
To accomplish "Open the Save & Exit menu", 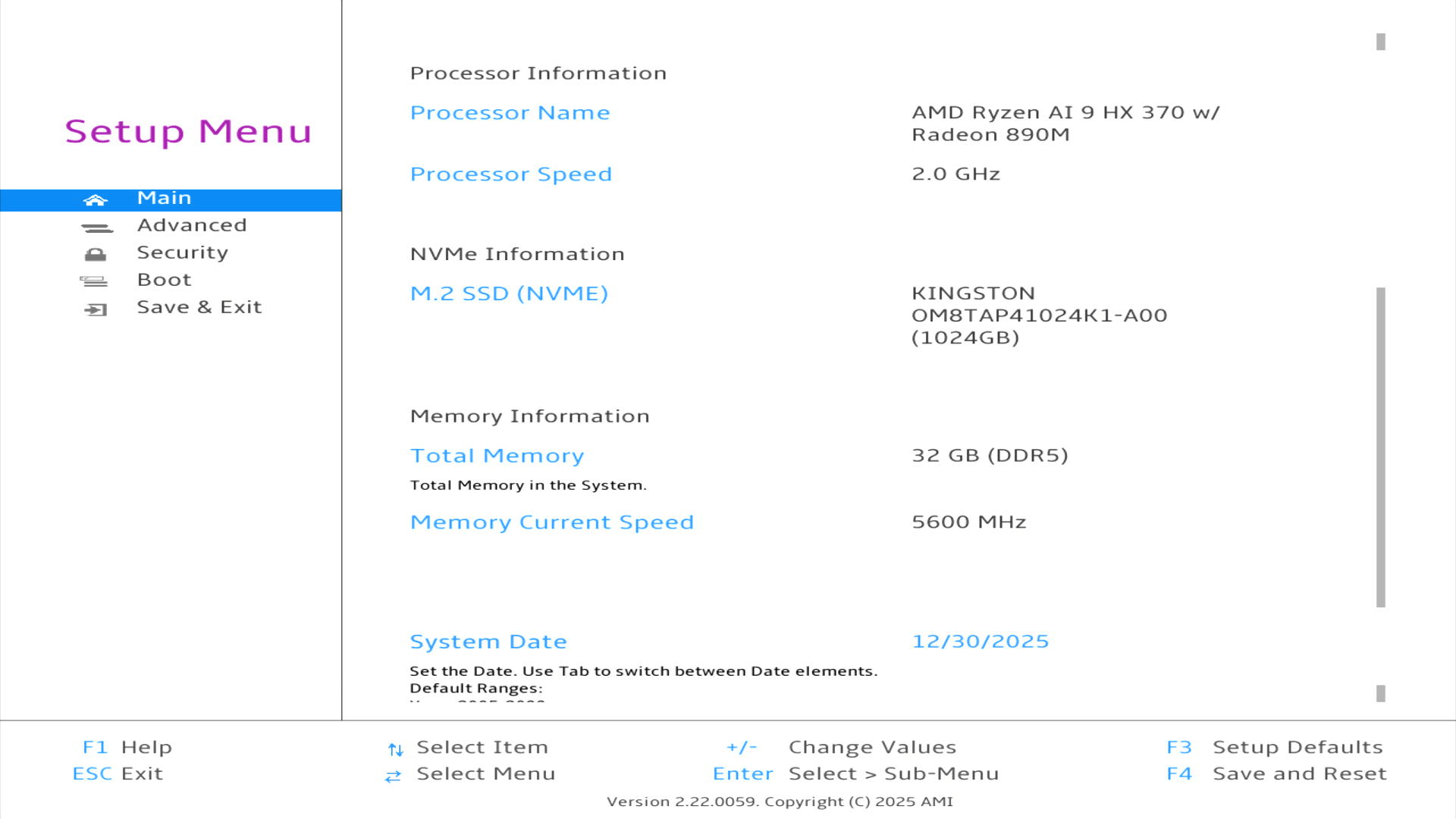I will click(199, 307).
